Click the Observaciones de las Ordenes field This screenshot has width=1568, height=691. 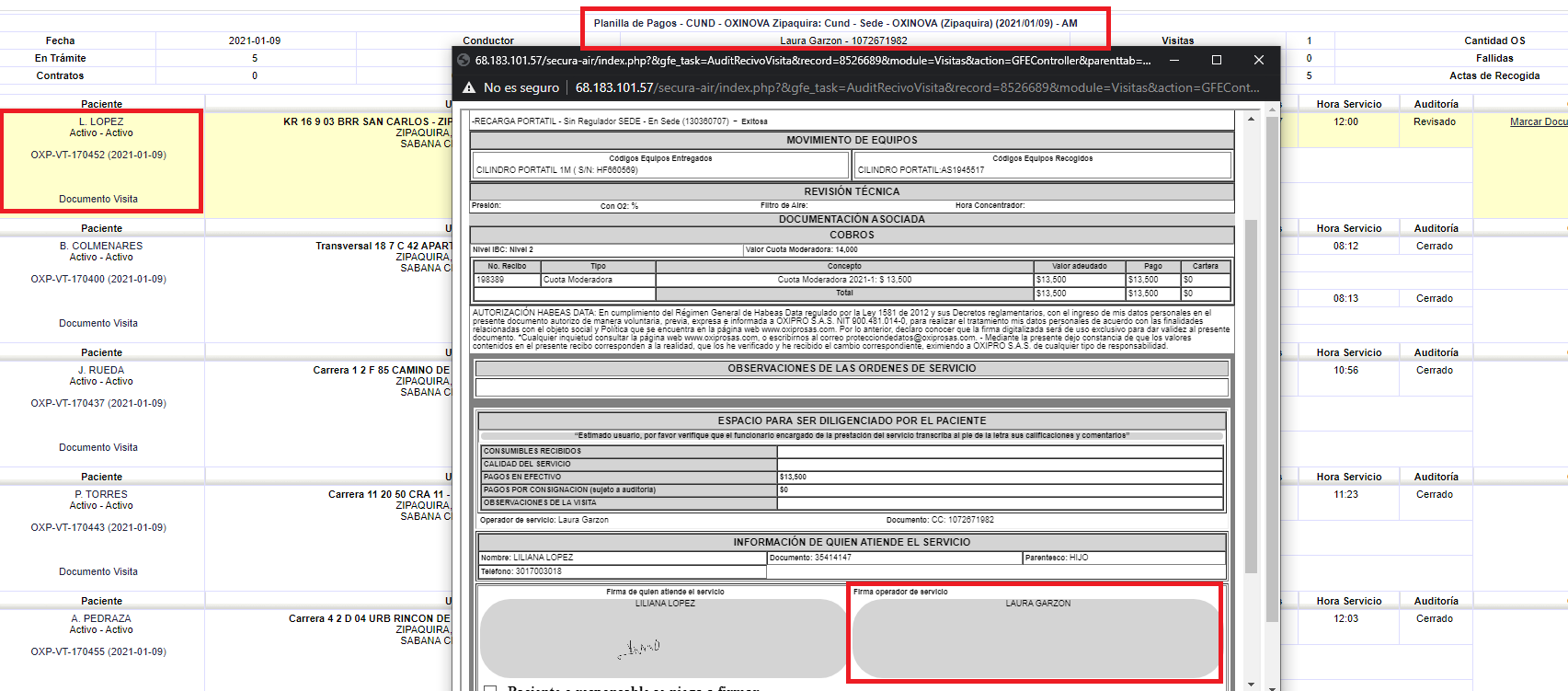coord(852,386)
